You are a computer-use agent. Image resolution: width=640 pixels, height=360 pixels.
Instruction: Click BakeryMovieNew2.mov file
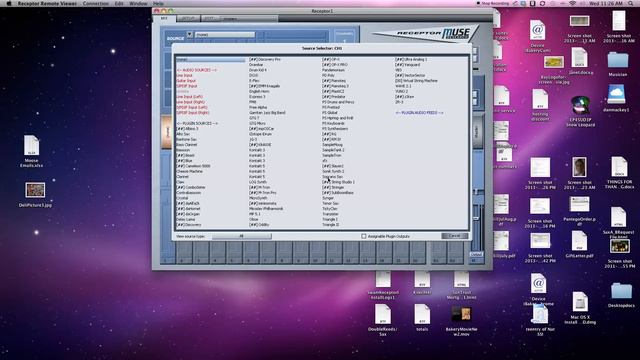click(x=461, y=321)
